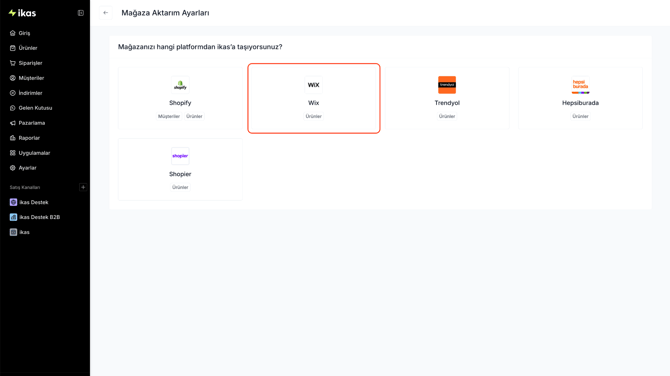Choose the Hepsiburada platform name
Viewport: 670px width, 376px height.
click(x=580, y=103)
